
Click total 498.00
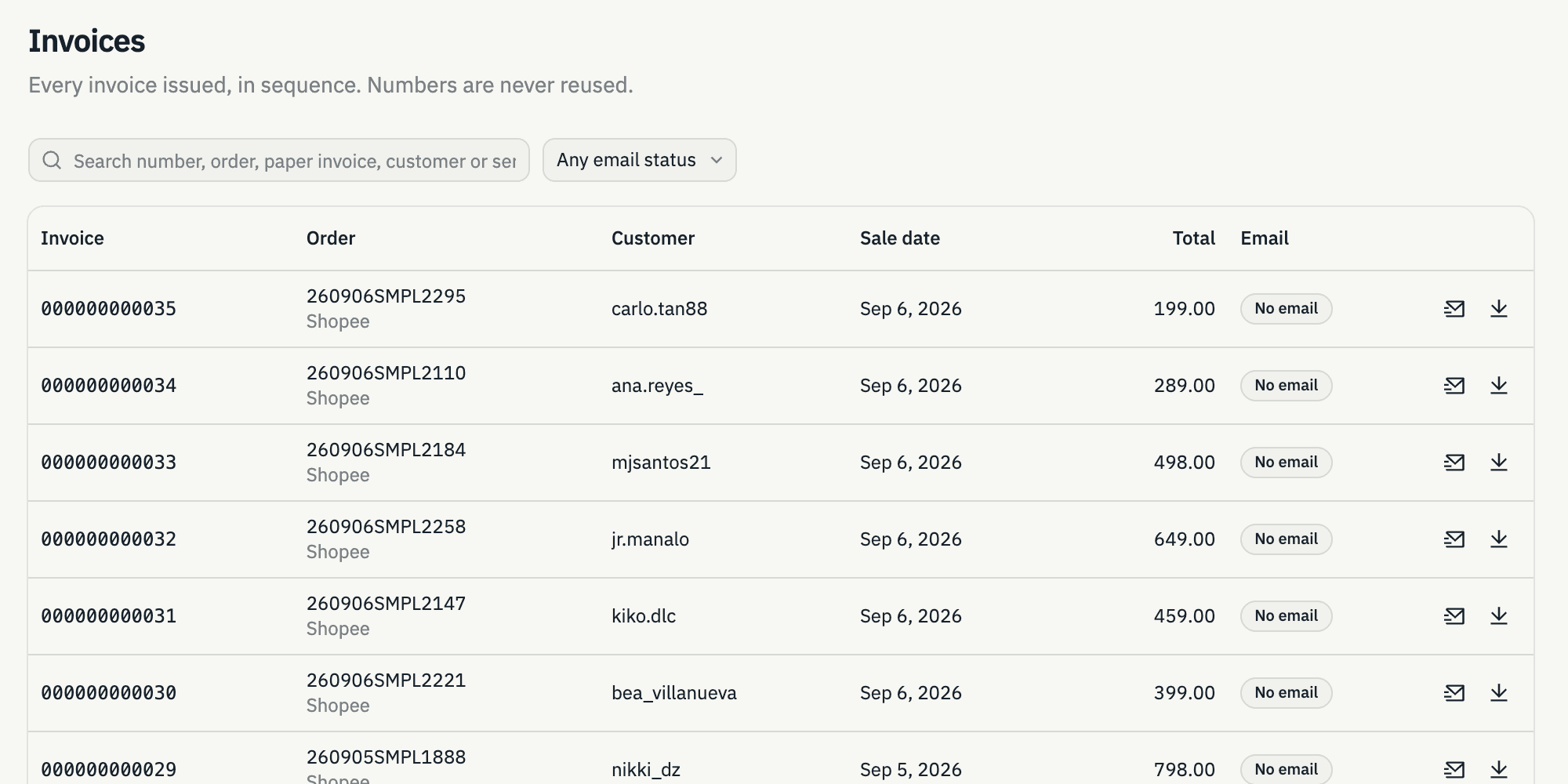point(1185,463)
